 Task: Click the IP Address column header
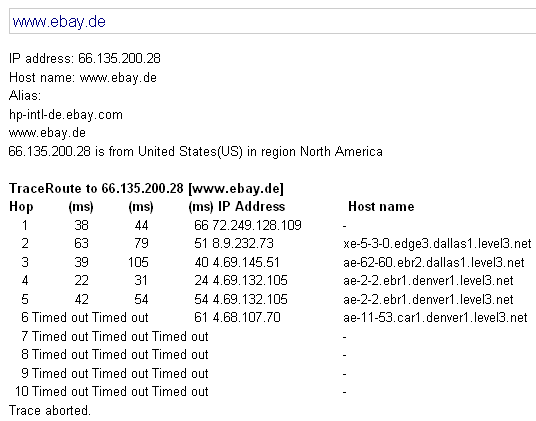click(252, 206)
